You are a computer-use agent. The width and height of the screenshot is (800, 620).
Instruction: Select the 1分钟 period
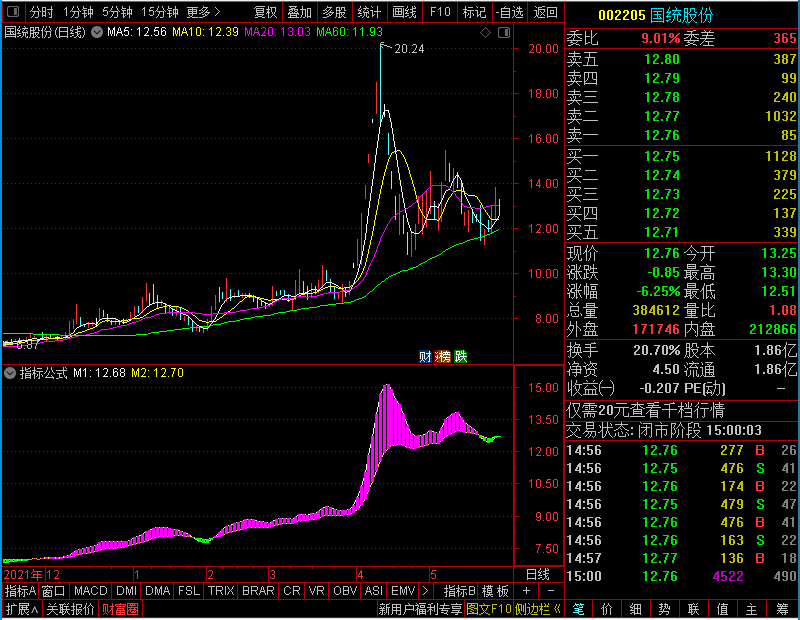[78, 12]
